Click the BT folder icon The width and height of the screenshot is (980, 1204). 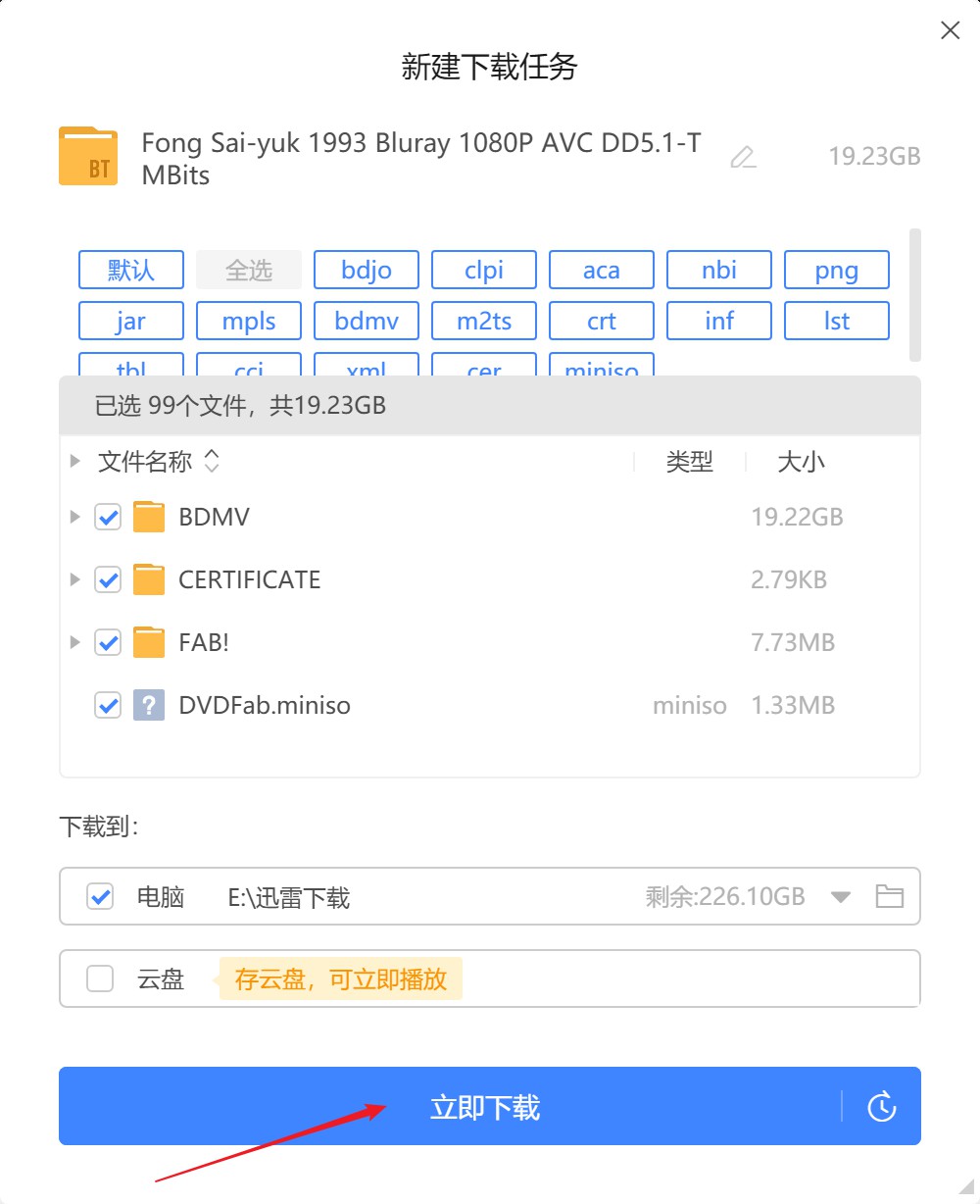coord(88,157)
